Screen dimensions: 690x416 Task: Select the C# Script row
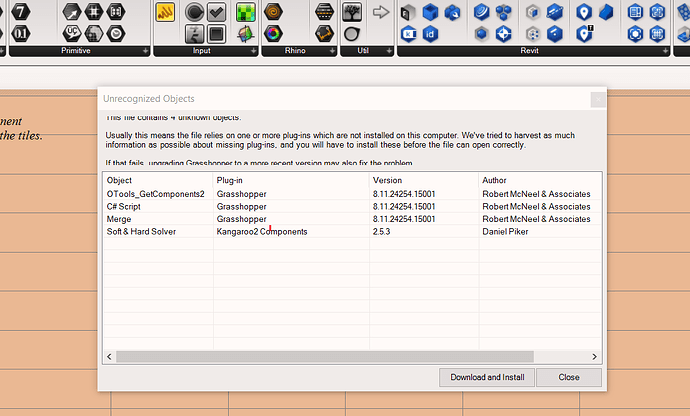[352, 206]
